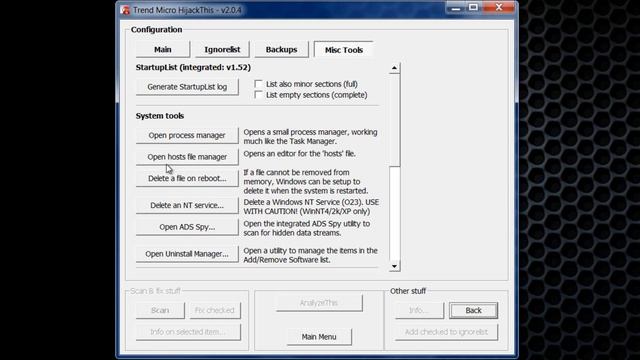Image resolution: width=640 pixels, height=360 pixels.
Task: Click Add checked to ignorelist button
Action: point(446,332)
